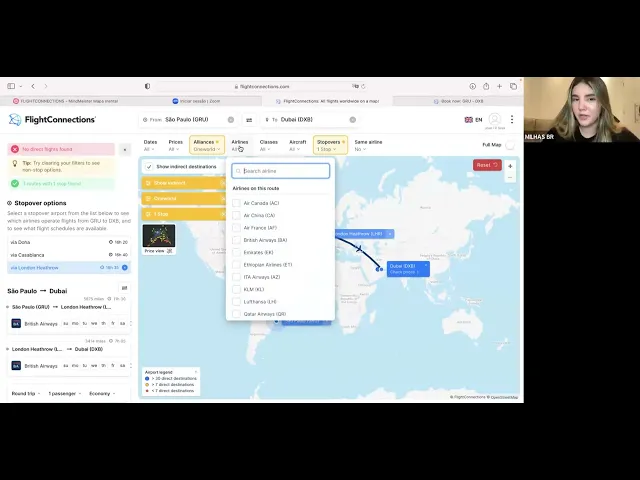Image resolution: width=640 pixels, height=480 pixels.
Task: Close the Dubai (DXB) map label
Action: tap(426, 265)
